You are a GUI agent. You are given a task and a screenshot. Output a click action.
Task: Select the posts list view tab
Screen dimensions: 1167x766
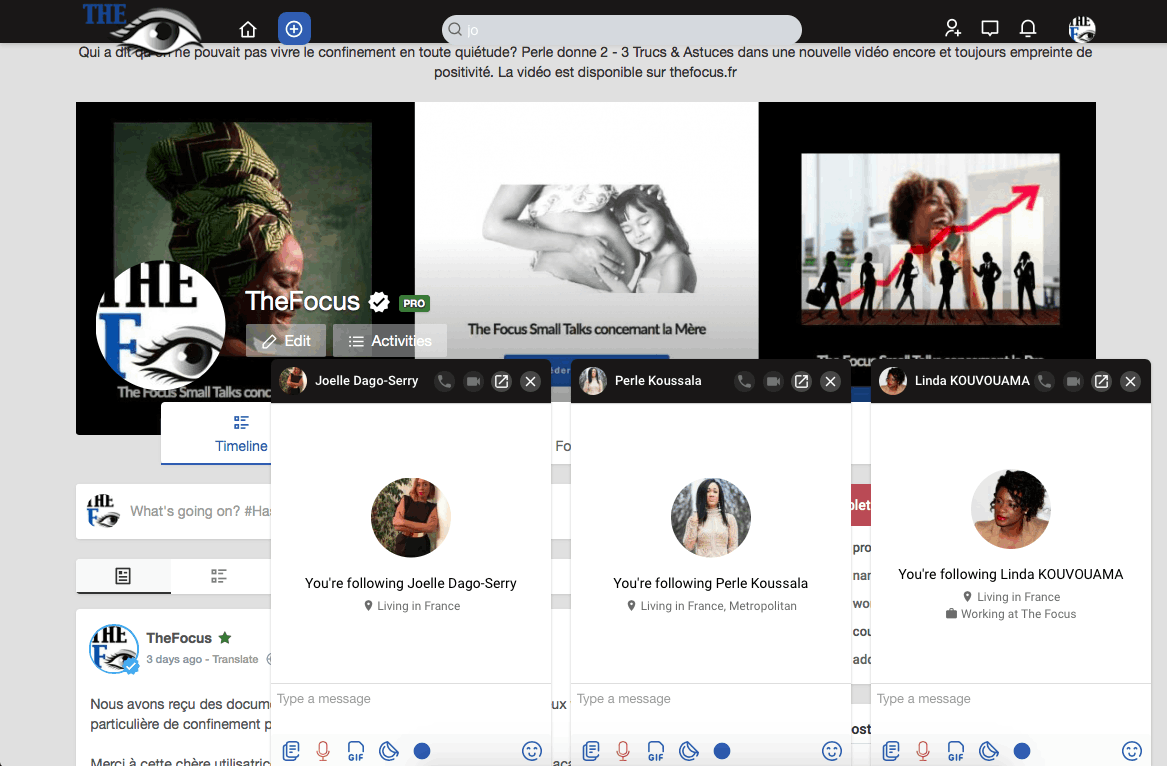123,575
